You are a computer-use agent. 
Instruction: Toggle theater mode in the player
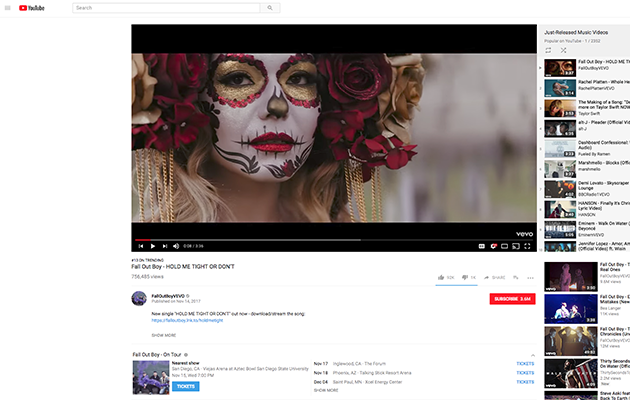click(x=503, y=245)
